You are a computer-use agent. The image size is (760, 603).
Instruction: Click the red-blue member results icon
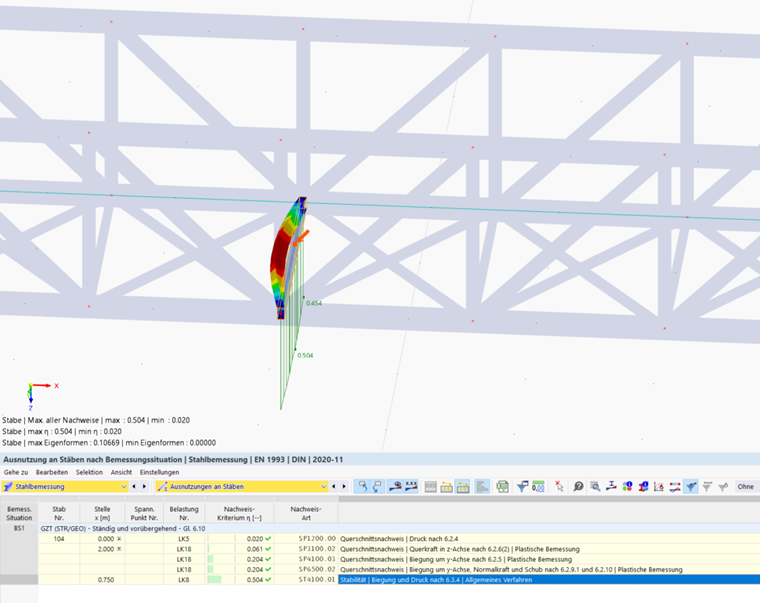pos(675,486)
